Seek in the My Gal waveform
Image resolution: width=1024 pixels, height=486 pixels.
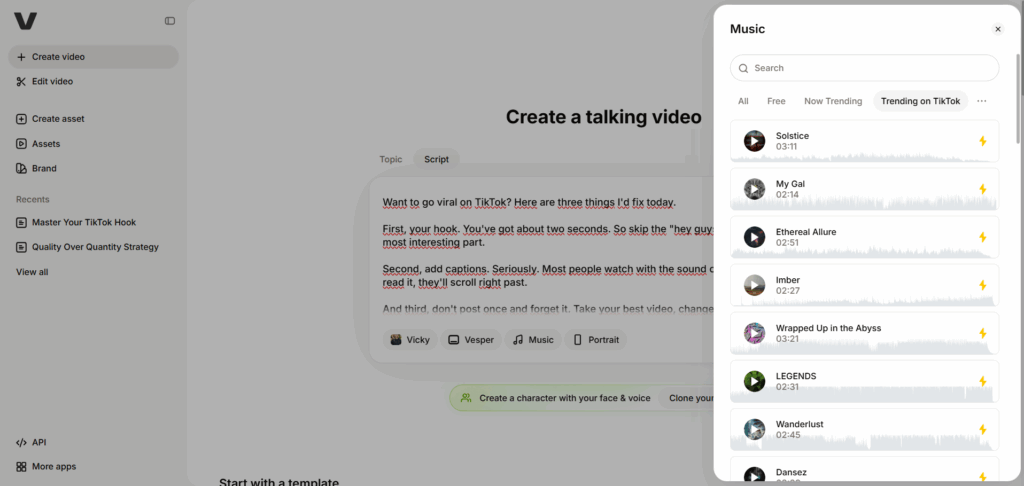pos(864,203)
